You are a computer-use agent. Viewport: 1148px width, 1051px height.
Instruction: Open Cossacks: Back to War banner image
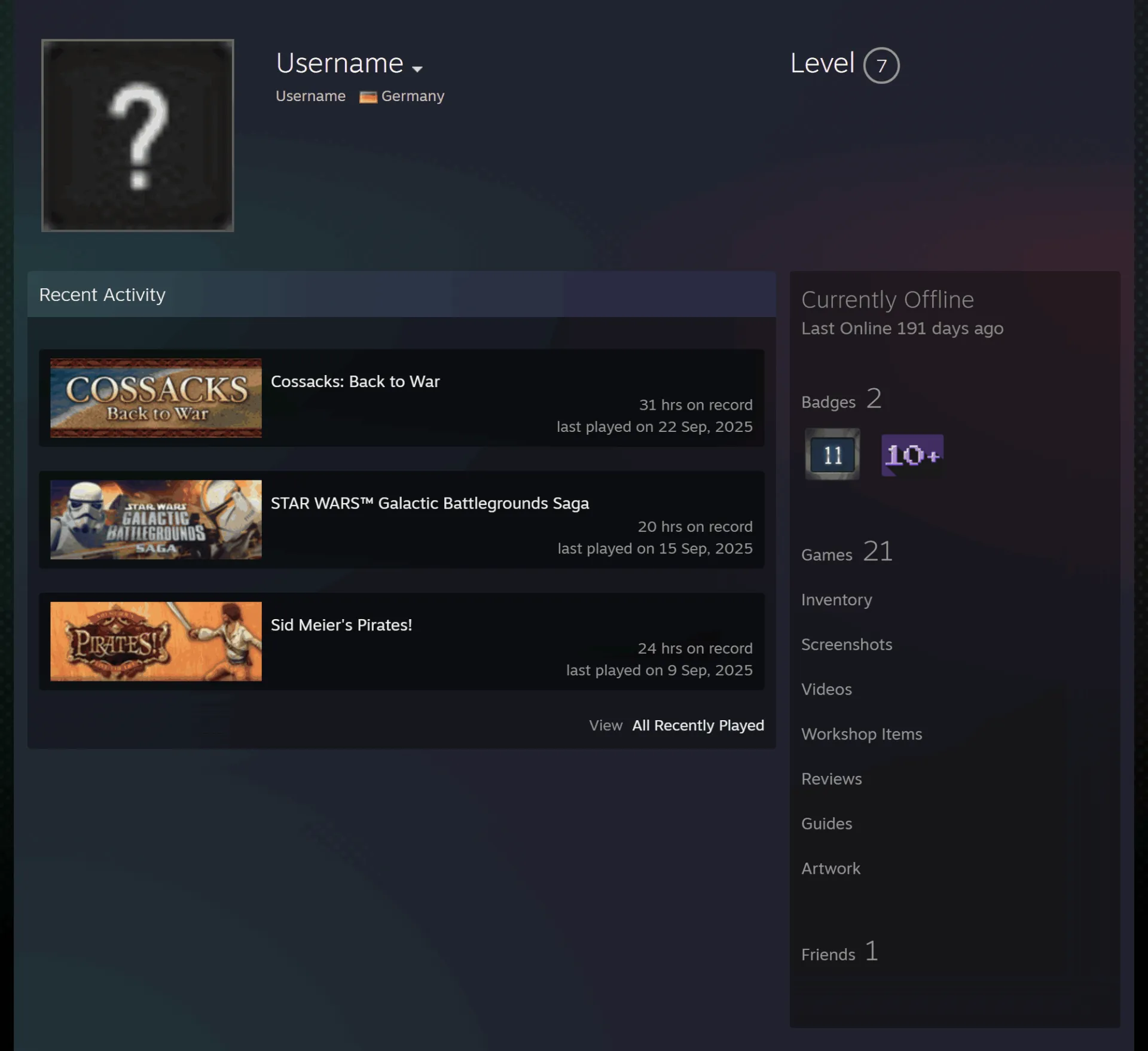pos(156,398)
